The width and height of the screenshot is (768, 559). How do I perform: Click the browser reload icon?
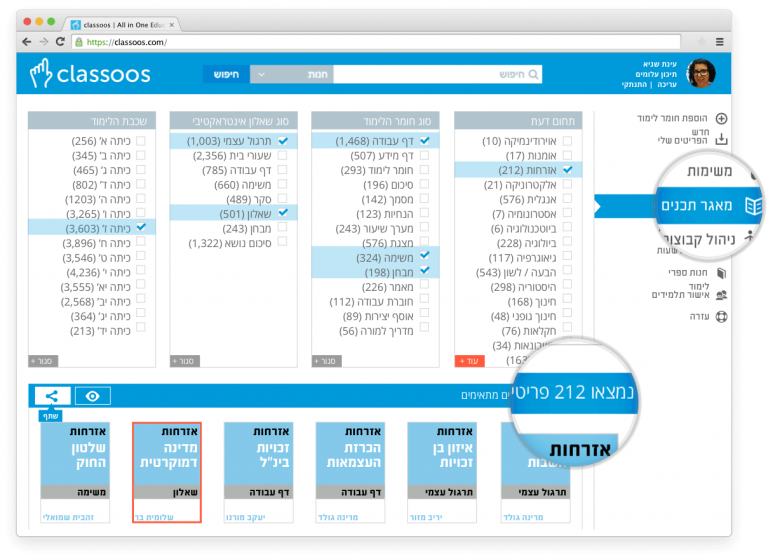[61, 42]
